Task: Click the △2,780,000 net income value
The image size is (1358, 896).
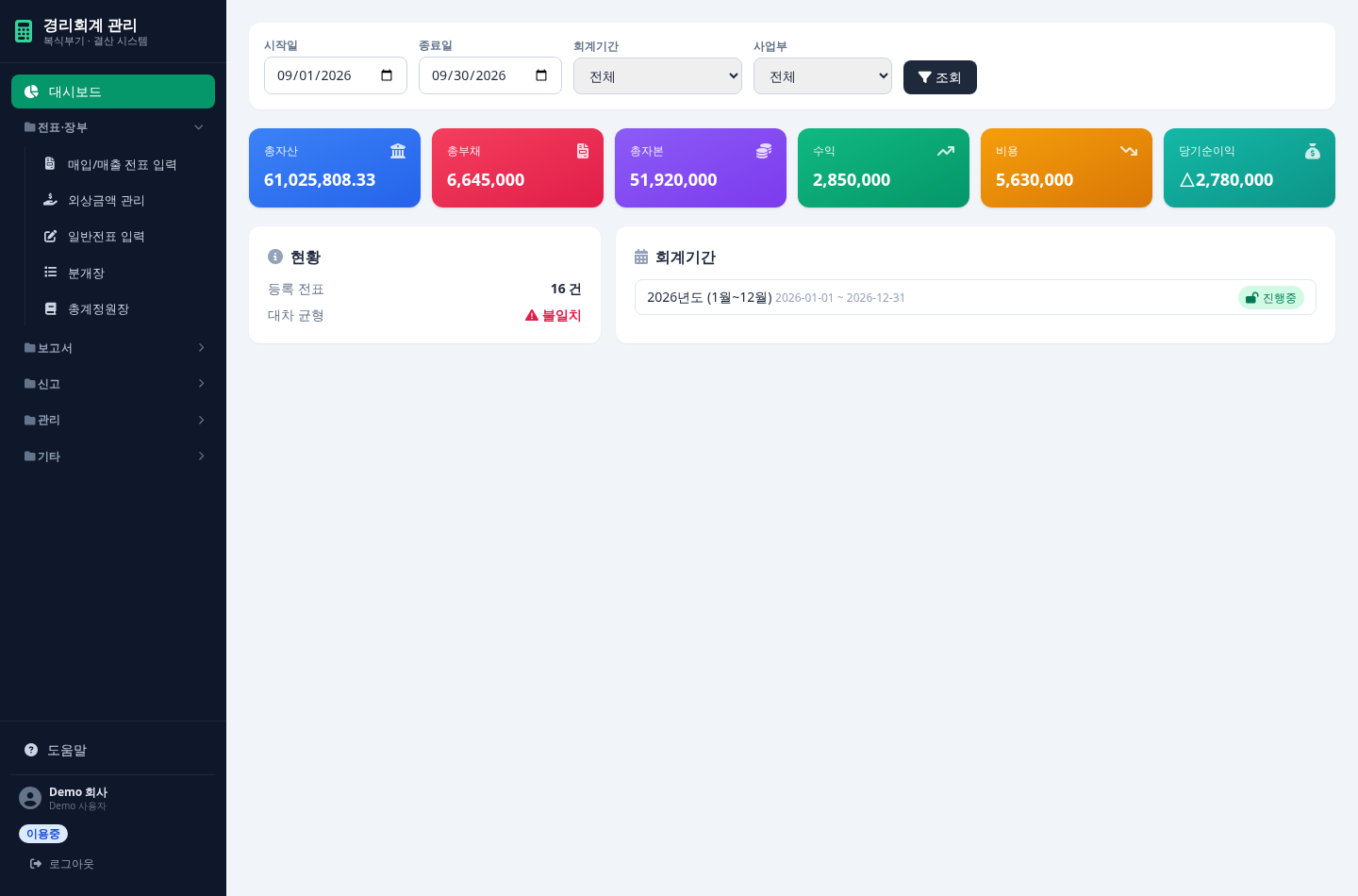Action: point(1226,179)
